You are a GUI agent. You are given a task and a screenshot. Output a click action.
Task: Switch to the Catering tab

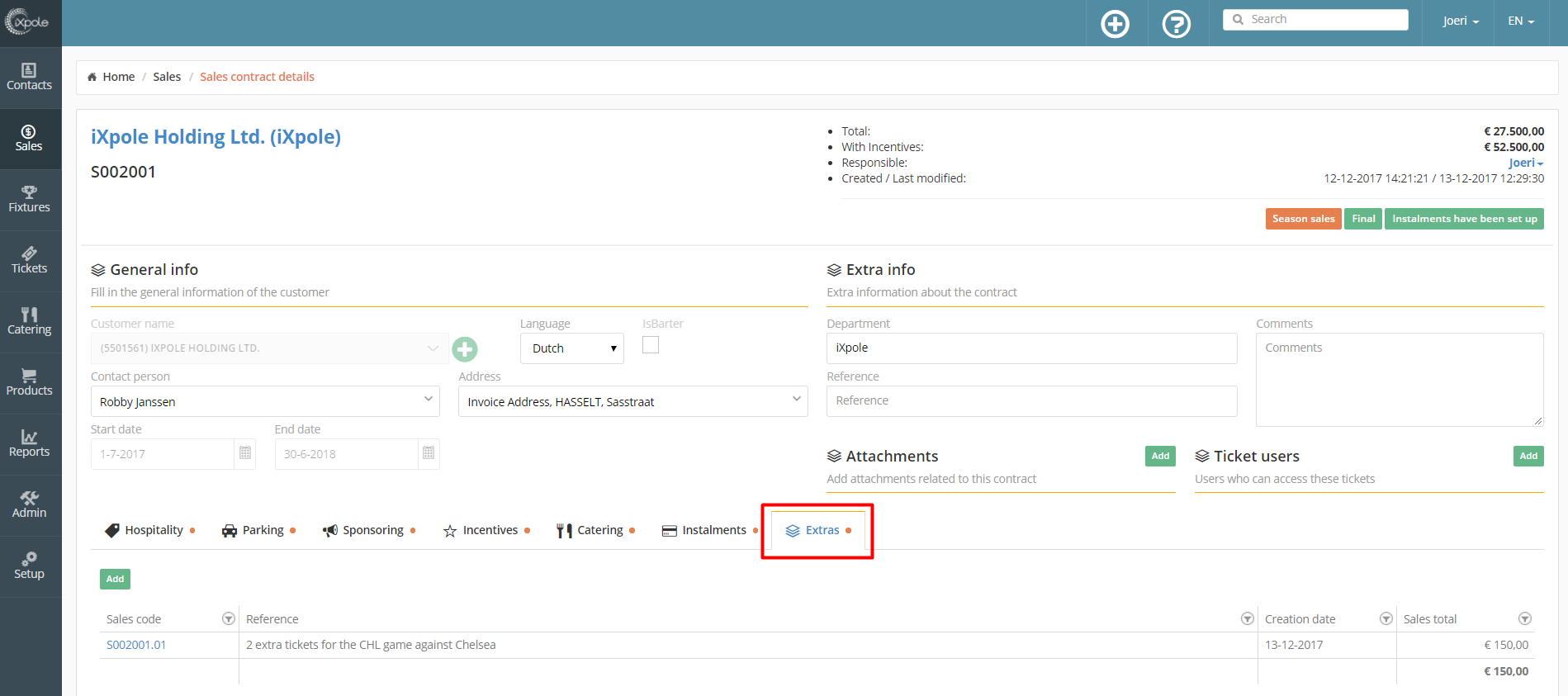[595, 530]
